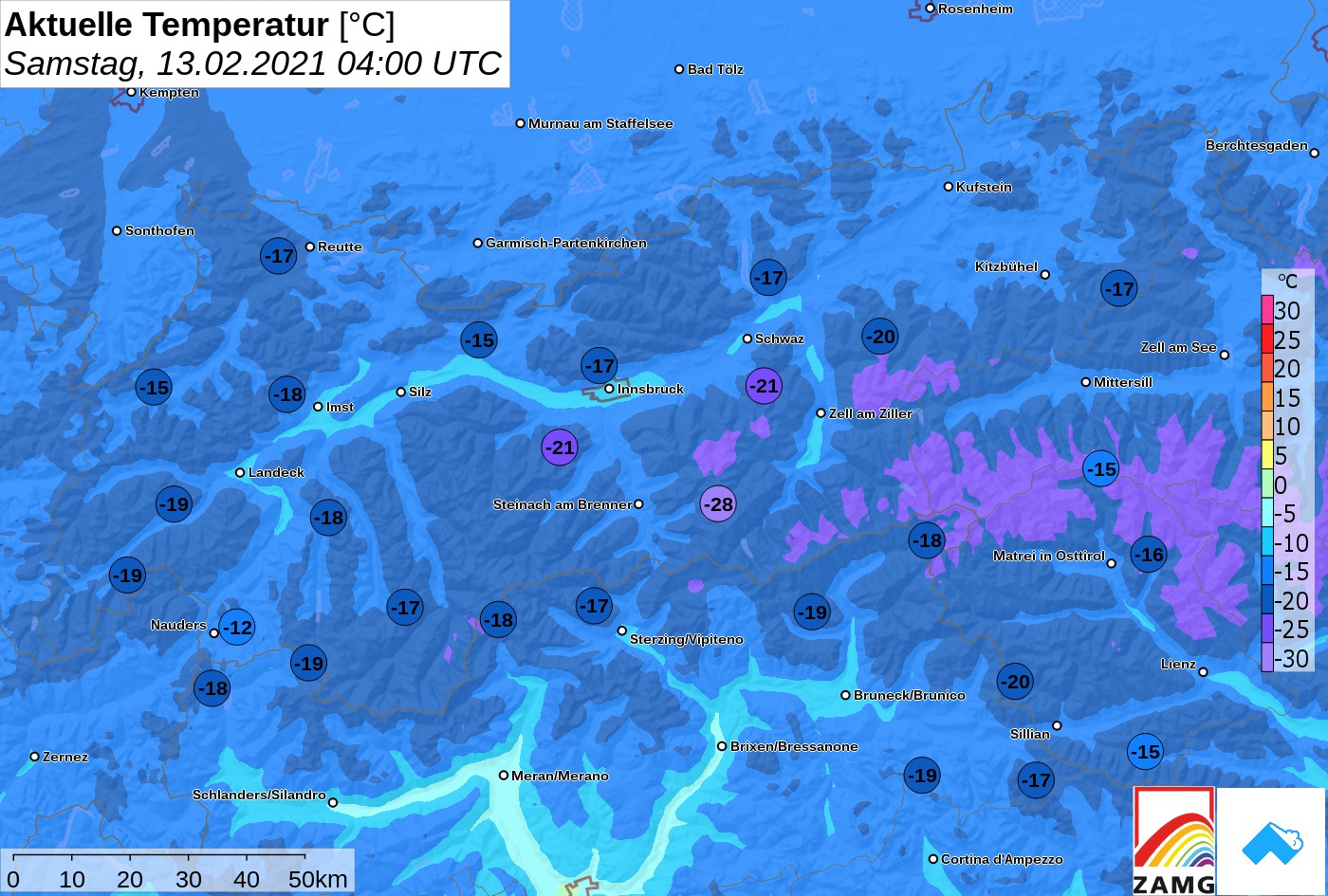The height and width of the screenshot is (896, 1328).
Task: Pick the 30 °C pink legend swatch
Action: tap(1267, 310)
